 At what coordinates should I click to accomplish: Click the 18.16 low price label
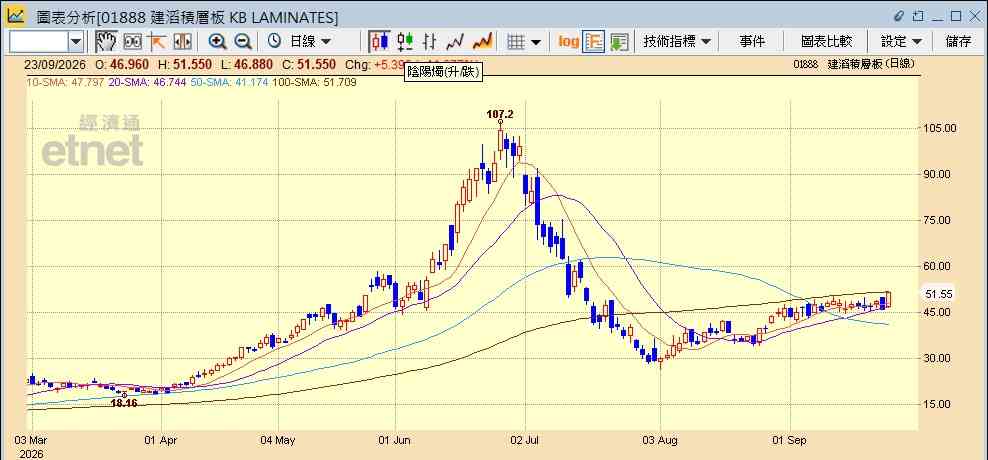click(x=124, y=403)
